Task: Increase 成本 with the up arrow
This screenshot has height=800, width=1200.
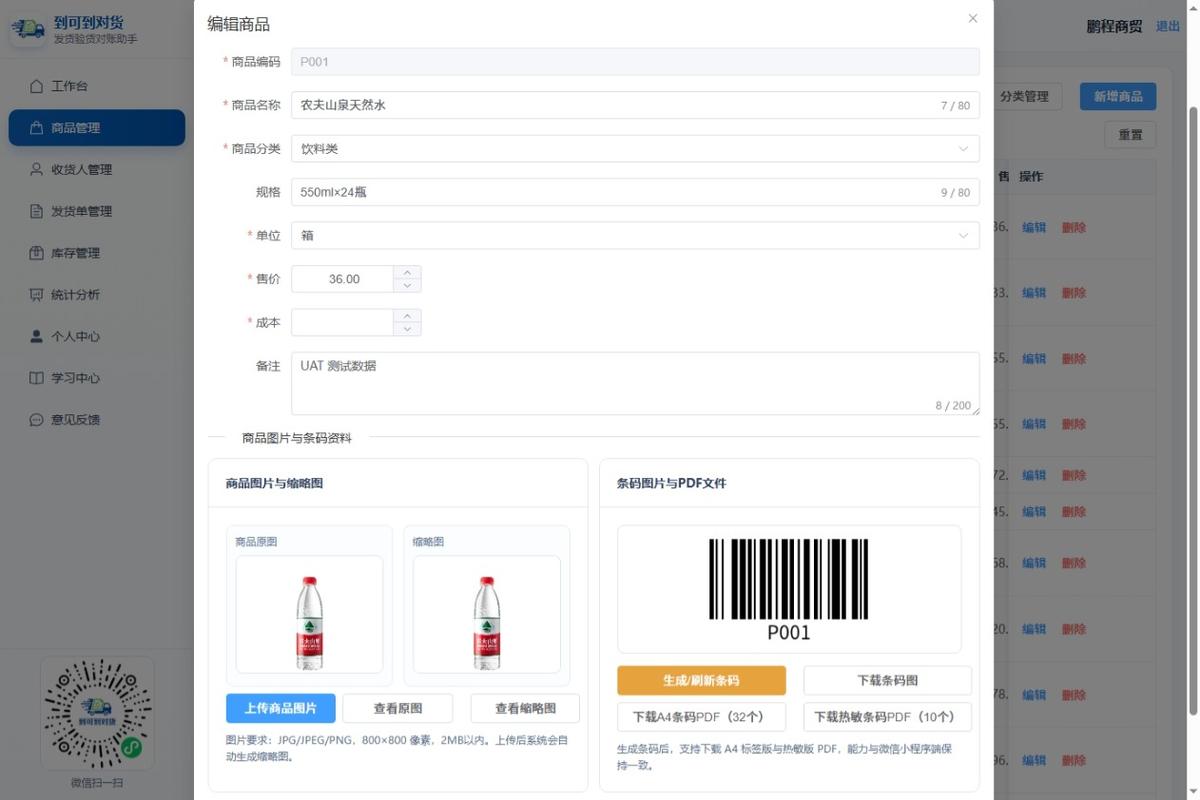Action: pos(407,316)
